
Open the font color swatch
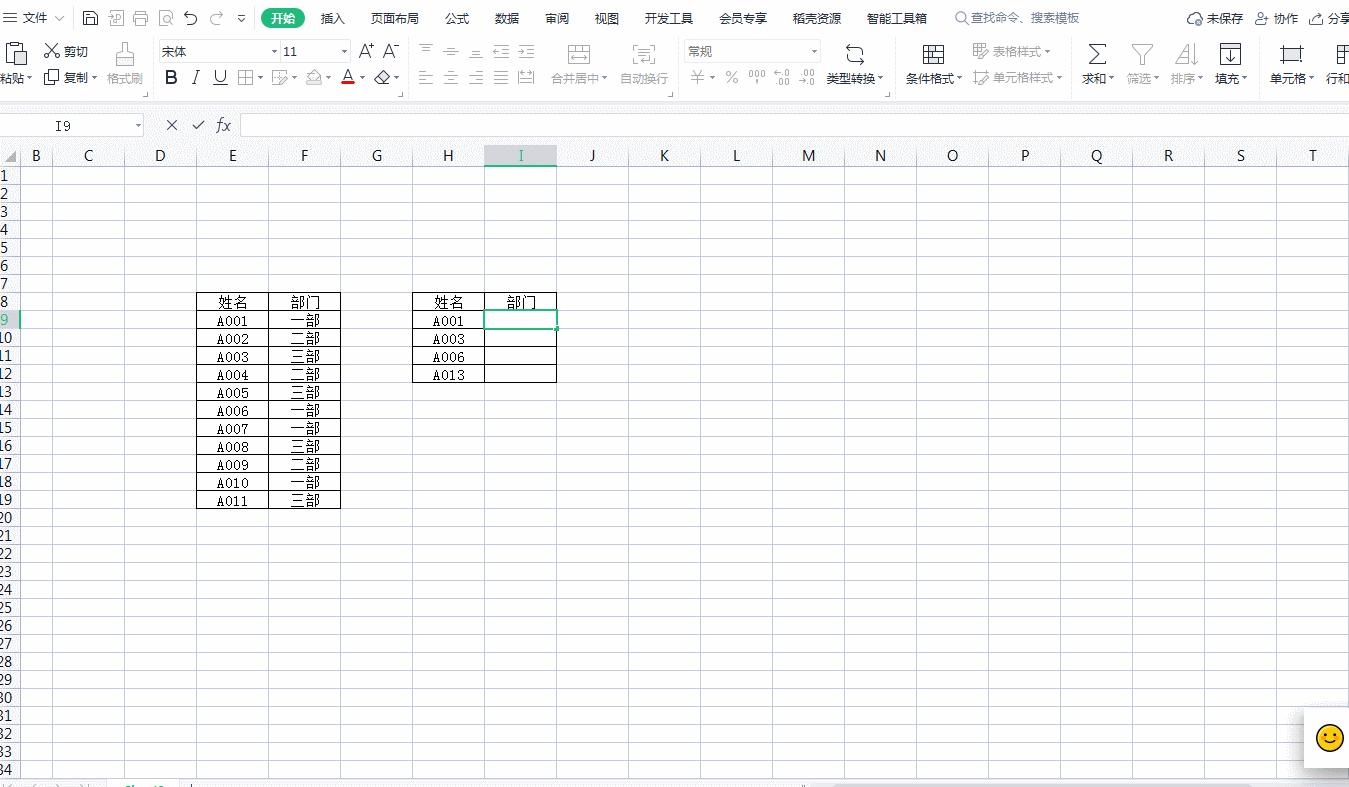pyautogui.click(x=347, y=77)
